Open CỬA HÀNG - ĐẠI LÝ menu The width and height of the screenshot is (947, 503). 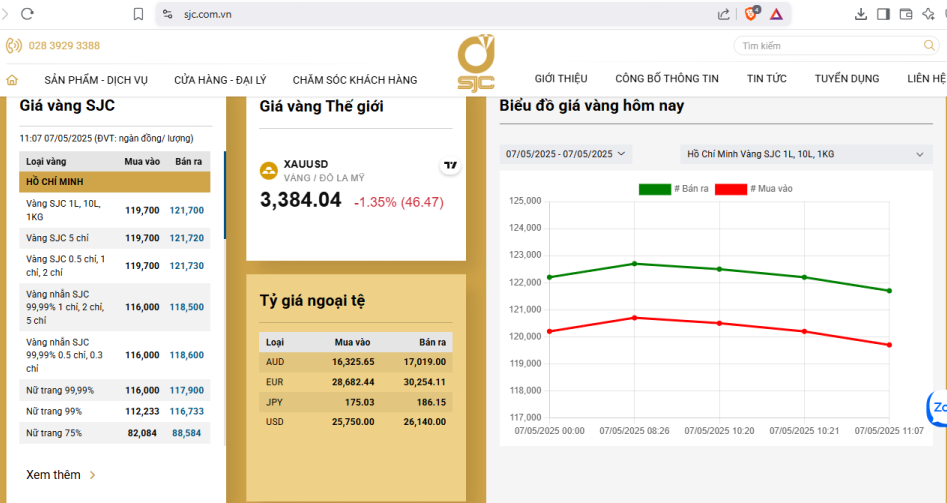220,80
